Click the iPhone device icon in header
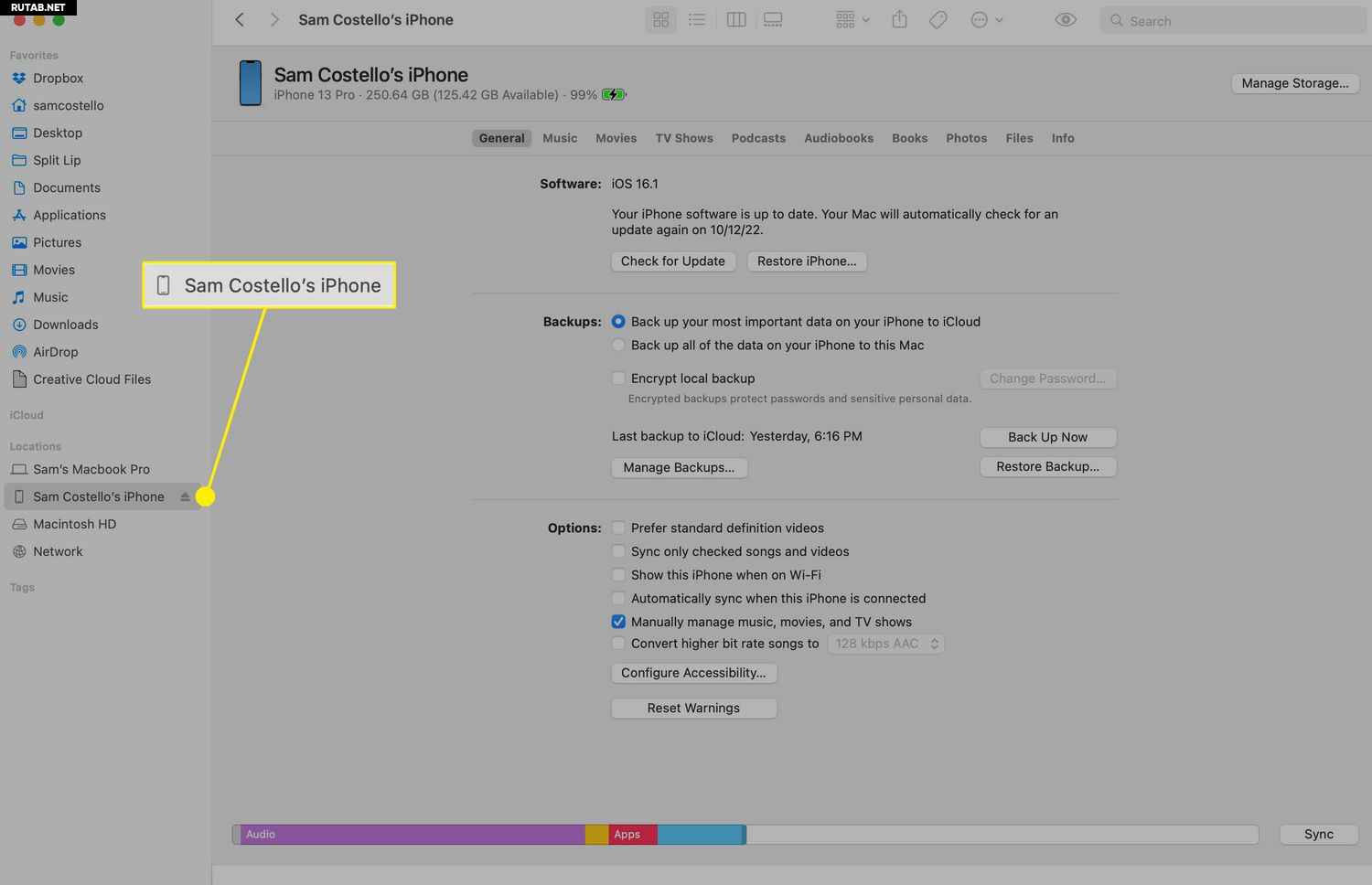 click(x=251, y=83)
